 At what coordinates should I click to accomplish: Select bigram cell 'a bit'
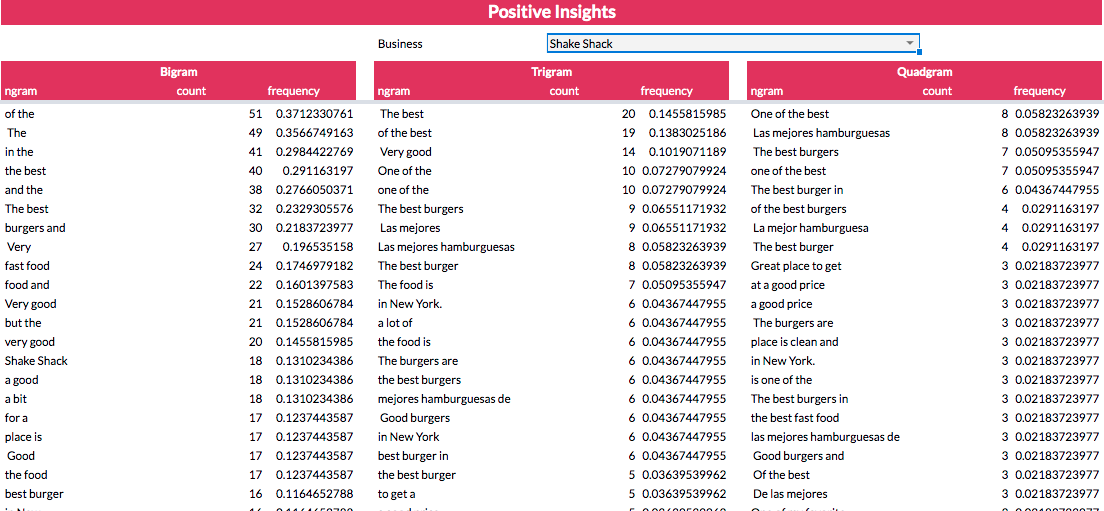point(15,399)
